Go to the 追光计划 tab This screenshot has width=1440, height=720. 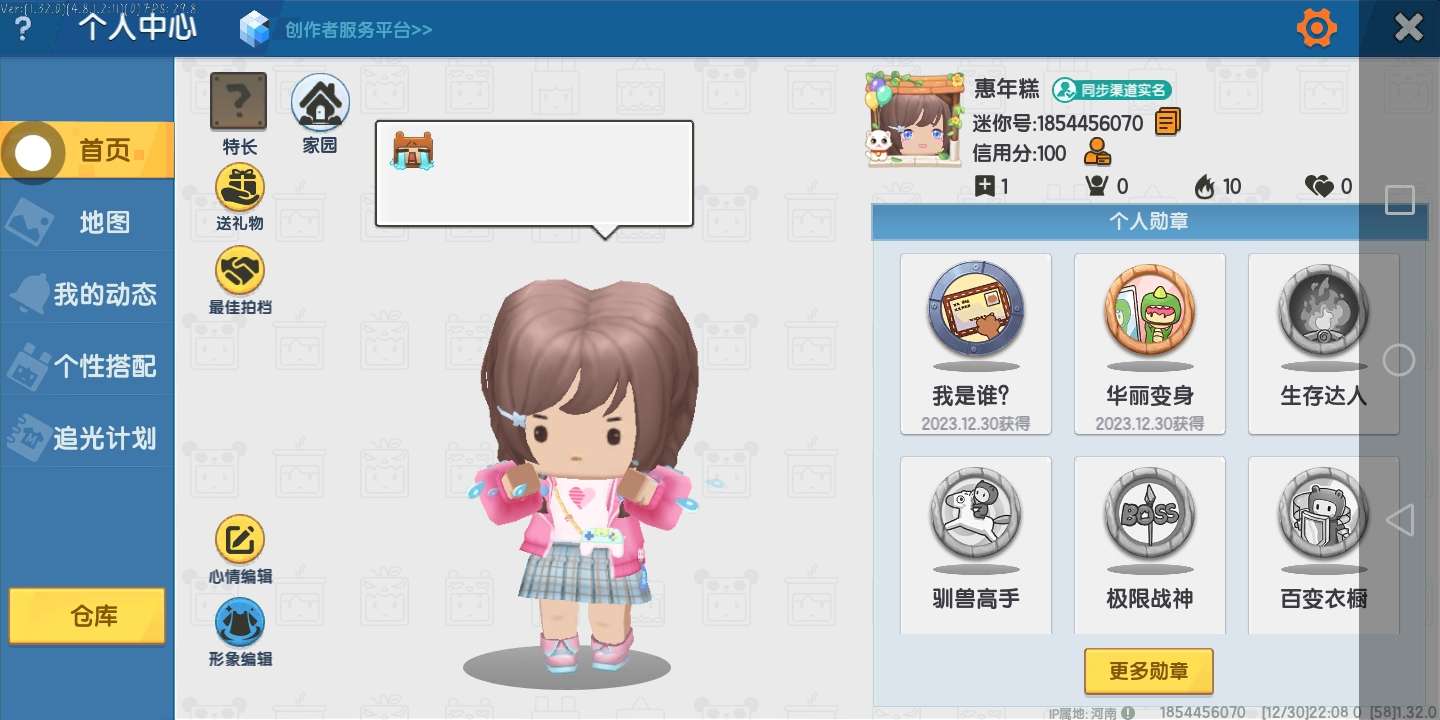88,438
